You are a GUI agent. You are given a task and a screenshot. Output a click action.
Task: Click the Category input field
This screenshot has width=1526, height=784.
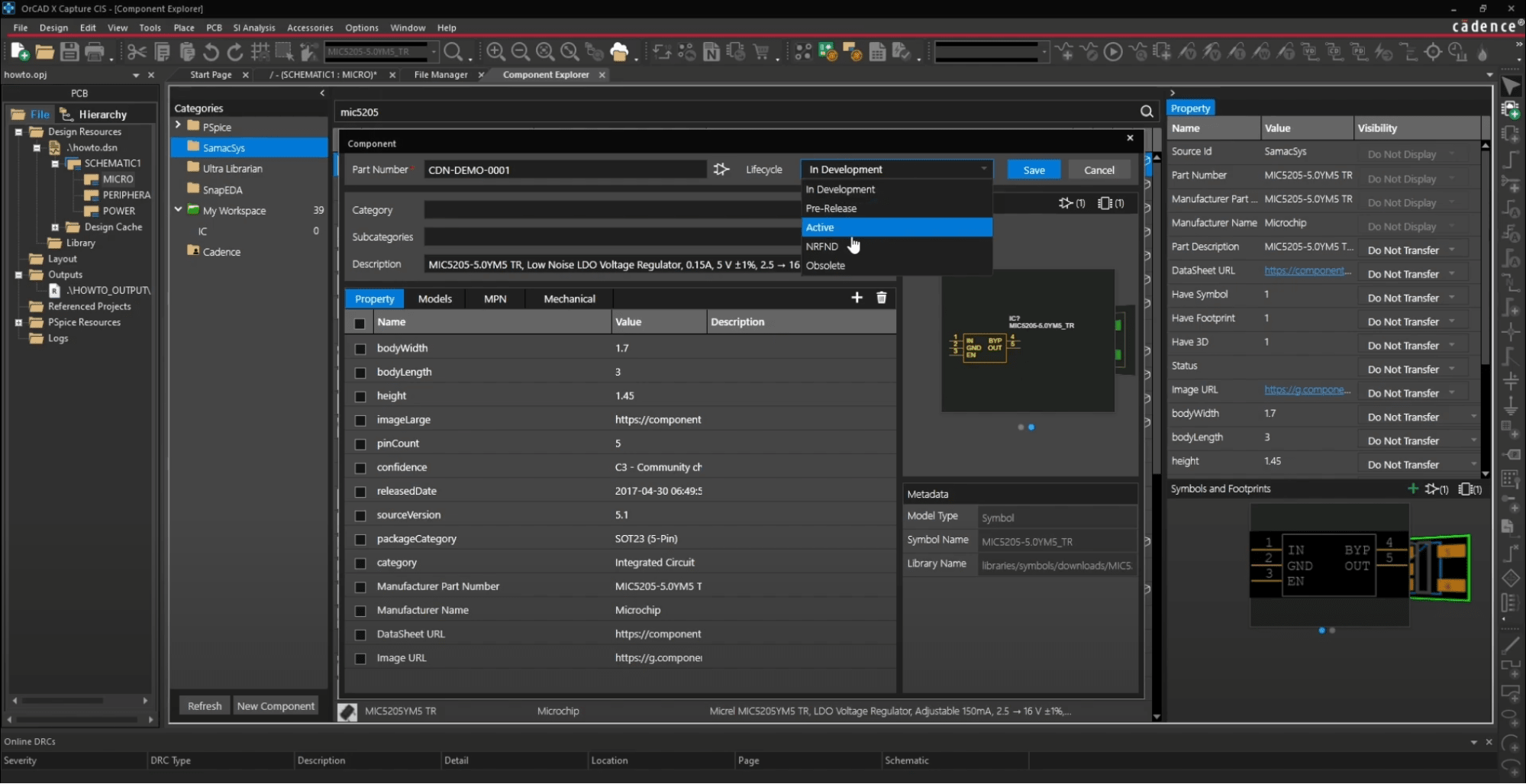click(612, 210)
